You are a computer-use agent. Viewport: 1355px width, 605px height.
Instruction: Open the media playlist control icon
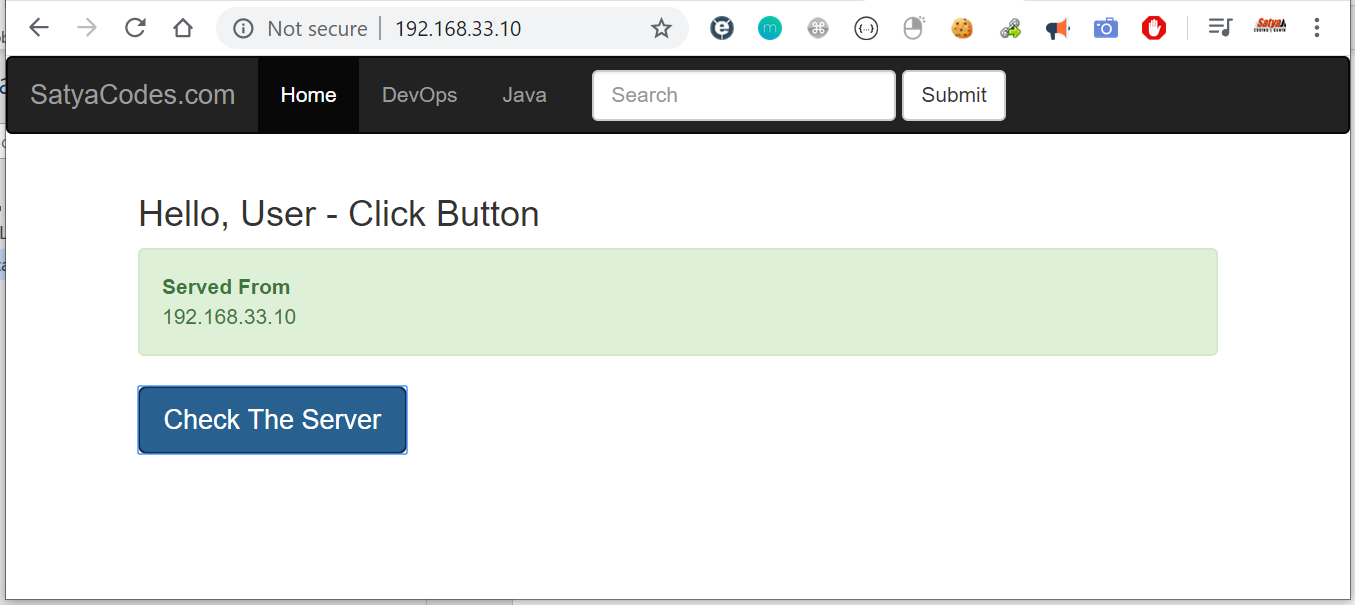coord(1220,28)
